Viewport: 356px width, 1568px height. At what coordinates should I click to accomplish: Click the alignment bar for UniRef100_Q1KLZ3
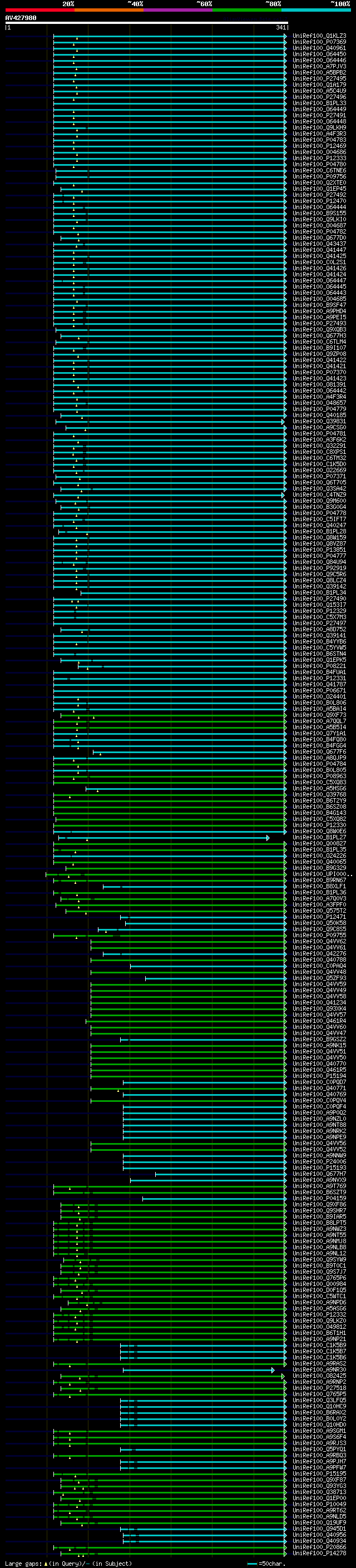pos(170,36)
